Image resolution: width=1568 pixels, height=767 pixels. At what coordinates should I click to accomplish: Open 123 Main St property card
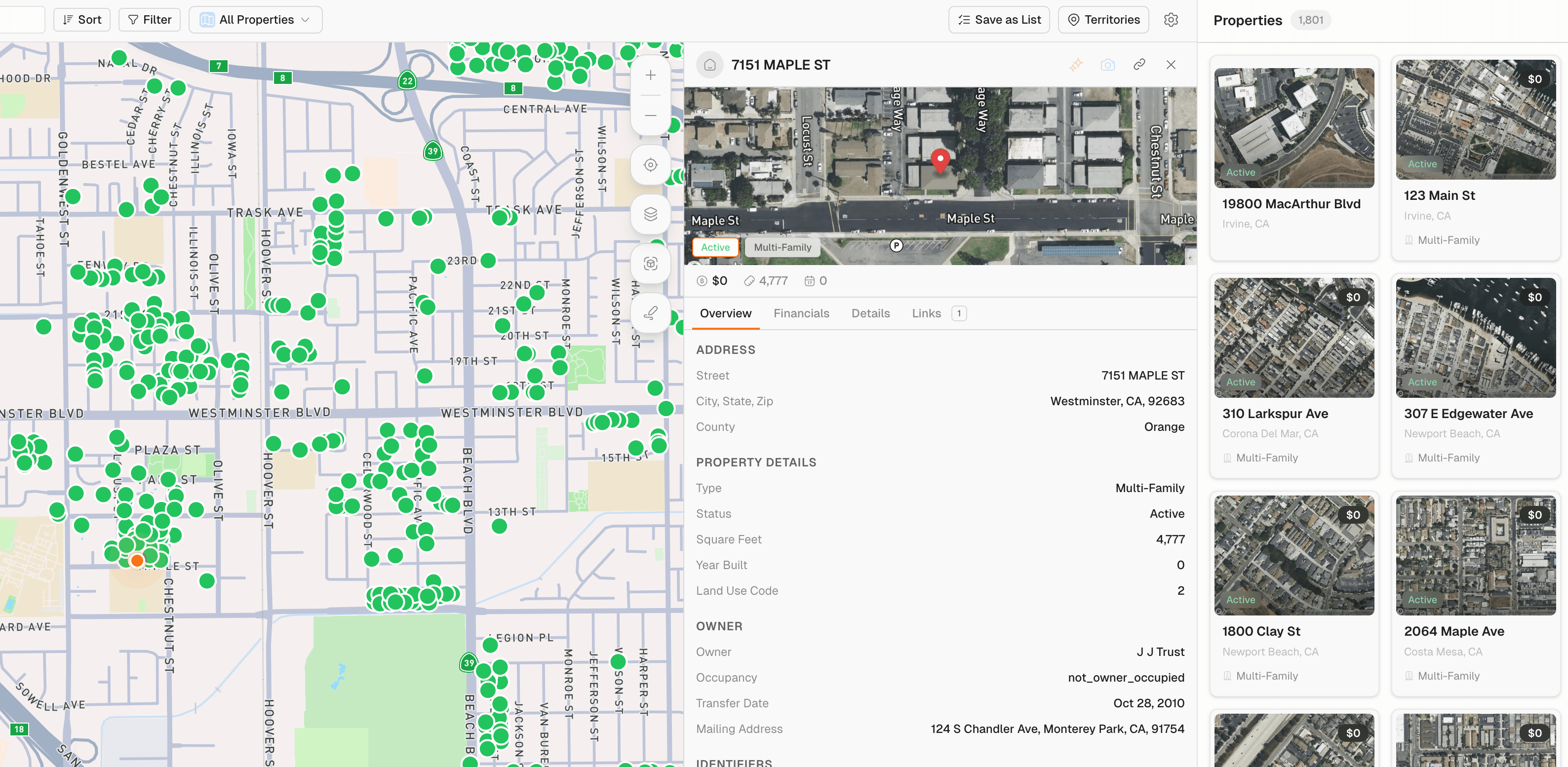[1476, 158]
